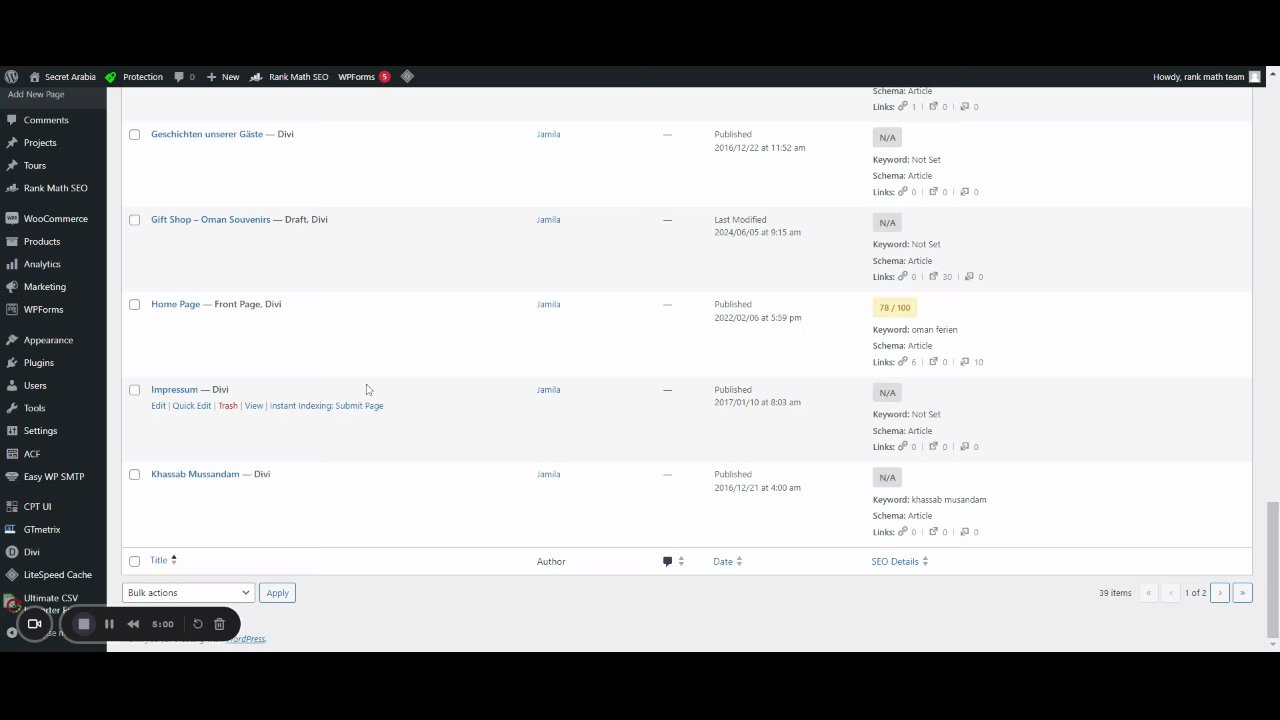Click the home icon beside Secret Arabia

[x=35, y=77]
